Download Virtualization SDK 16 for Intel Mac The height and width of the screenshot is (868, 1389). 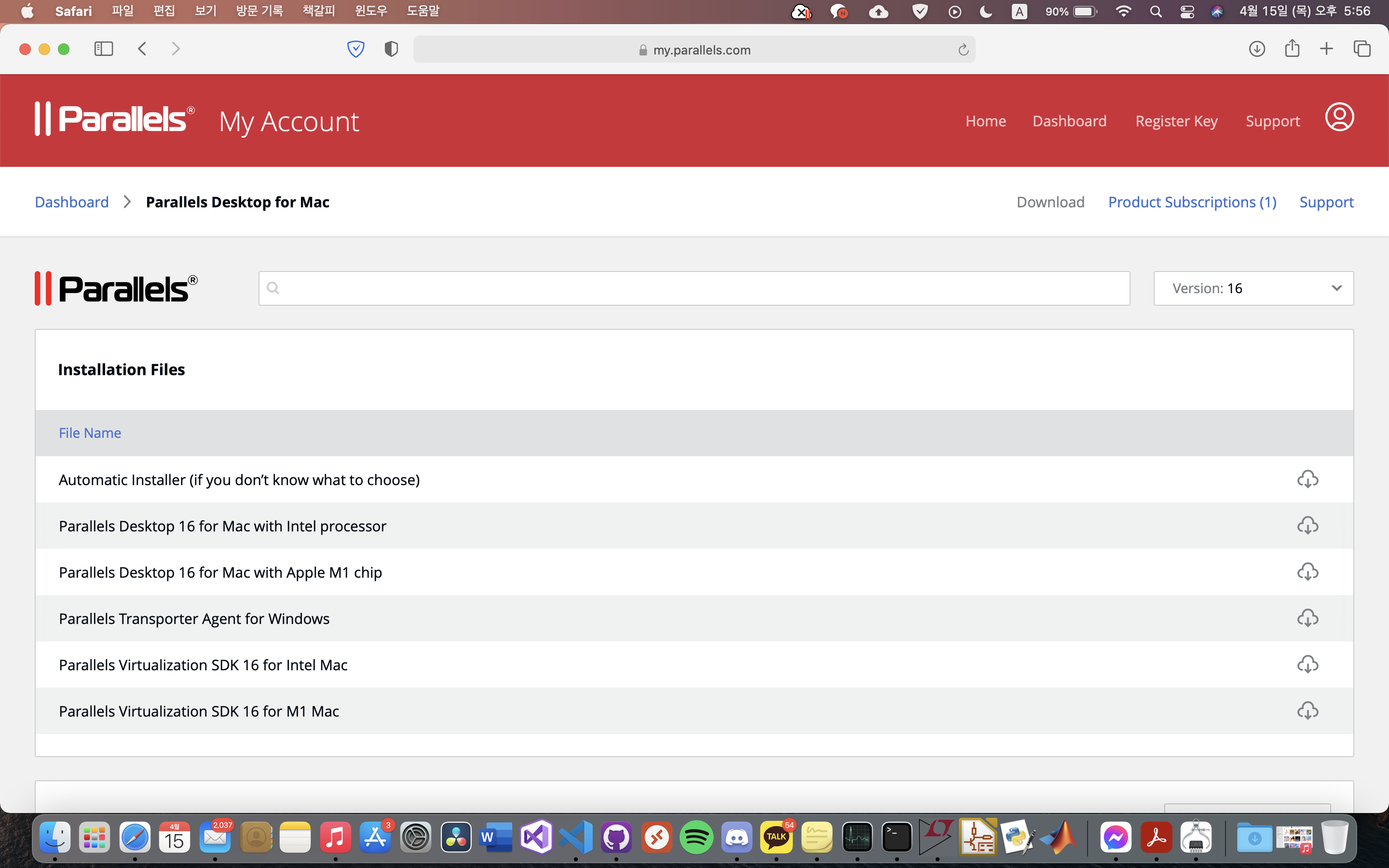click(1307, 665)
